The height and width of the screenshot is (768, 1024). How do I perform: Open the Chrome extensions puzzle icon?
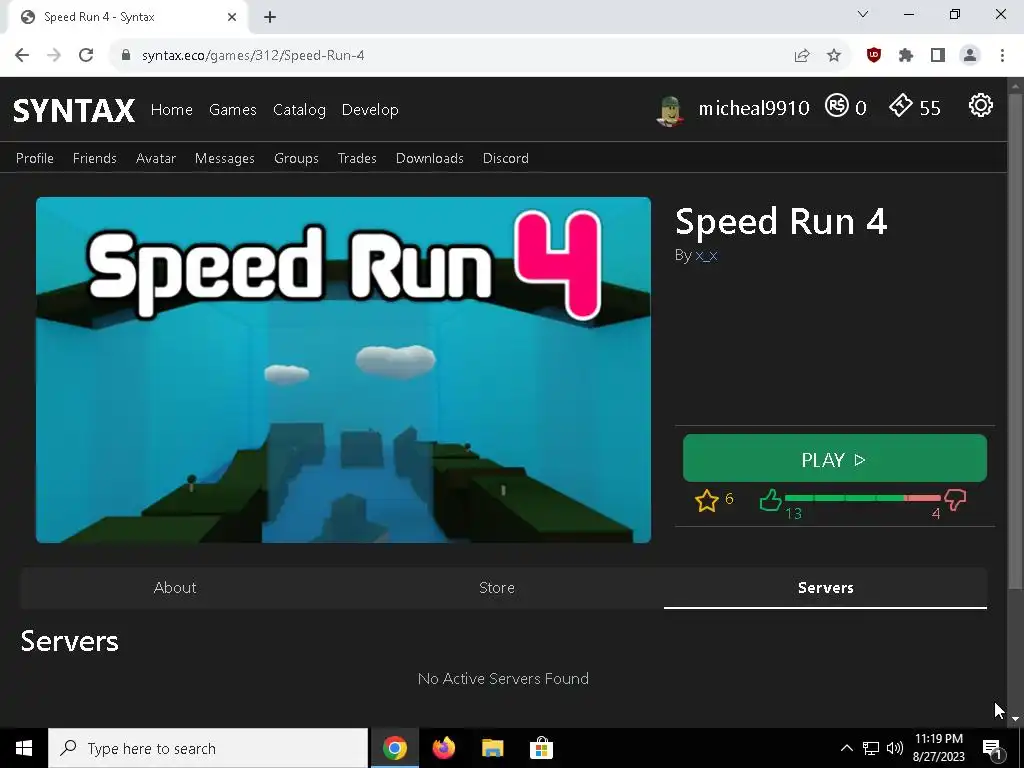click(906, 56)
